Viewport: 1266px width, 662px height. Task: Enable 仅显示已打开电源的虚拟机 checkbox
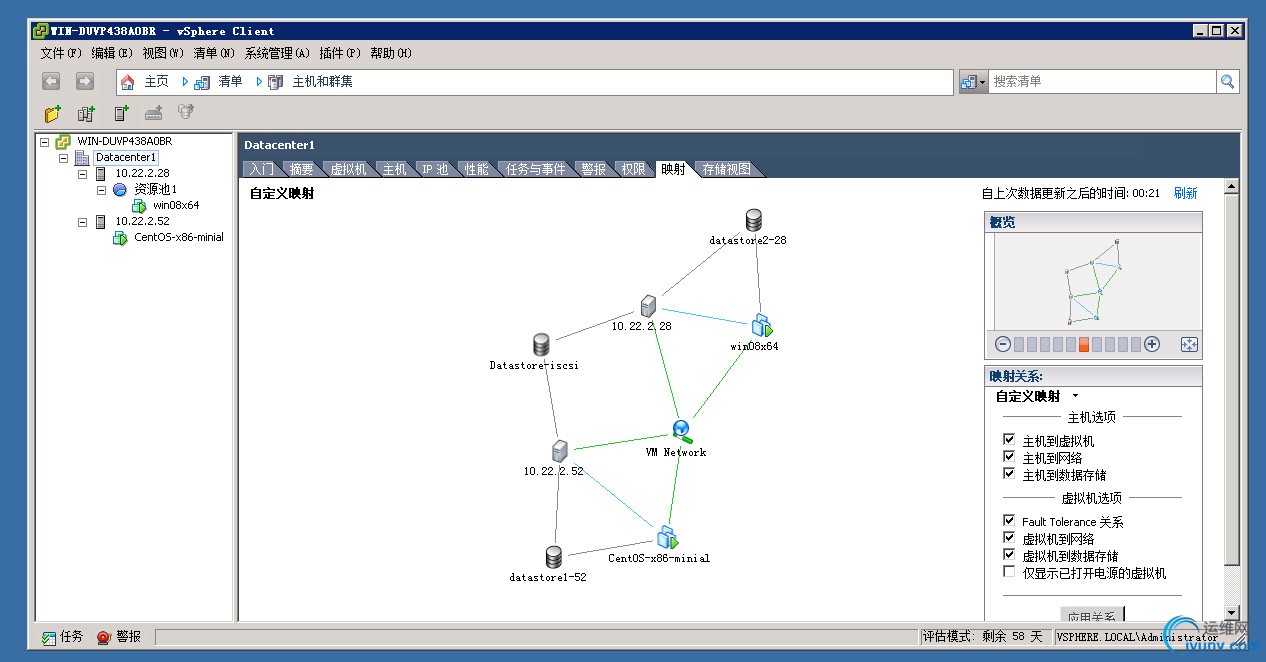1009,572
